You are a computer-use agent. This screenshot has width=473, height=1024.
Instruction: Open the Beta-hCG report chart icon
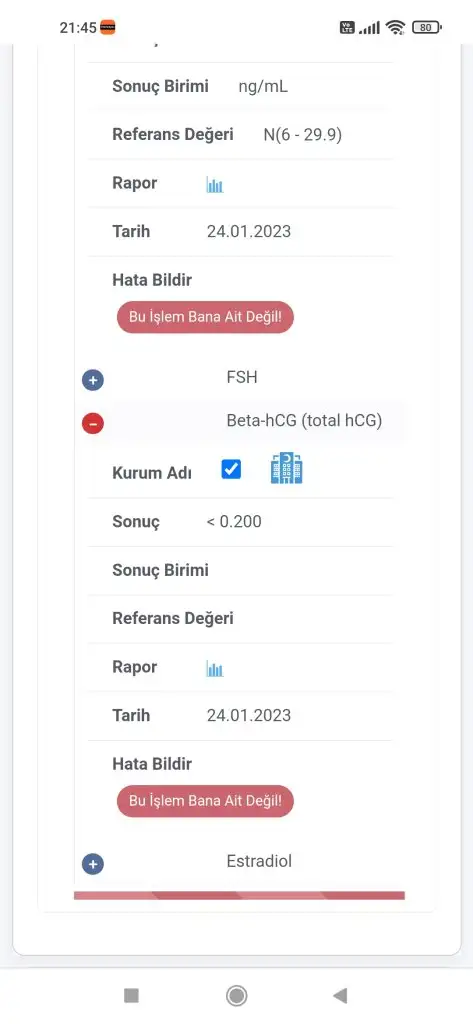click(214, 669)
